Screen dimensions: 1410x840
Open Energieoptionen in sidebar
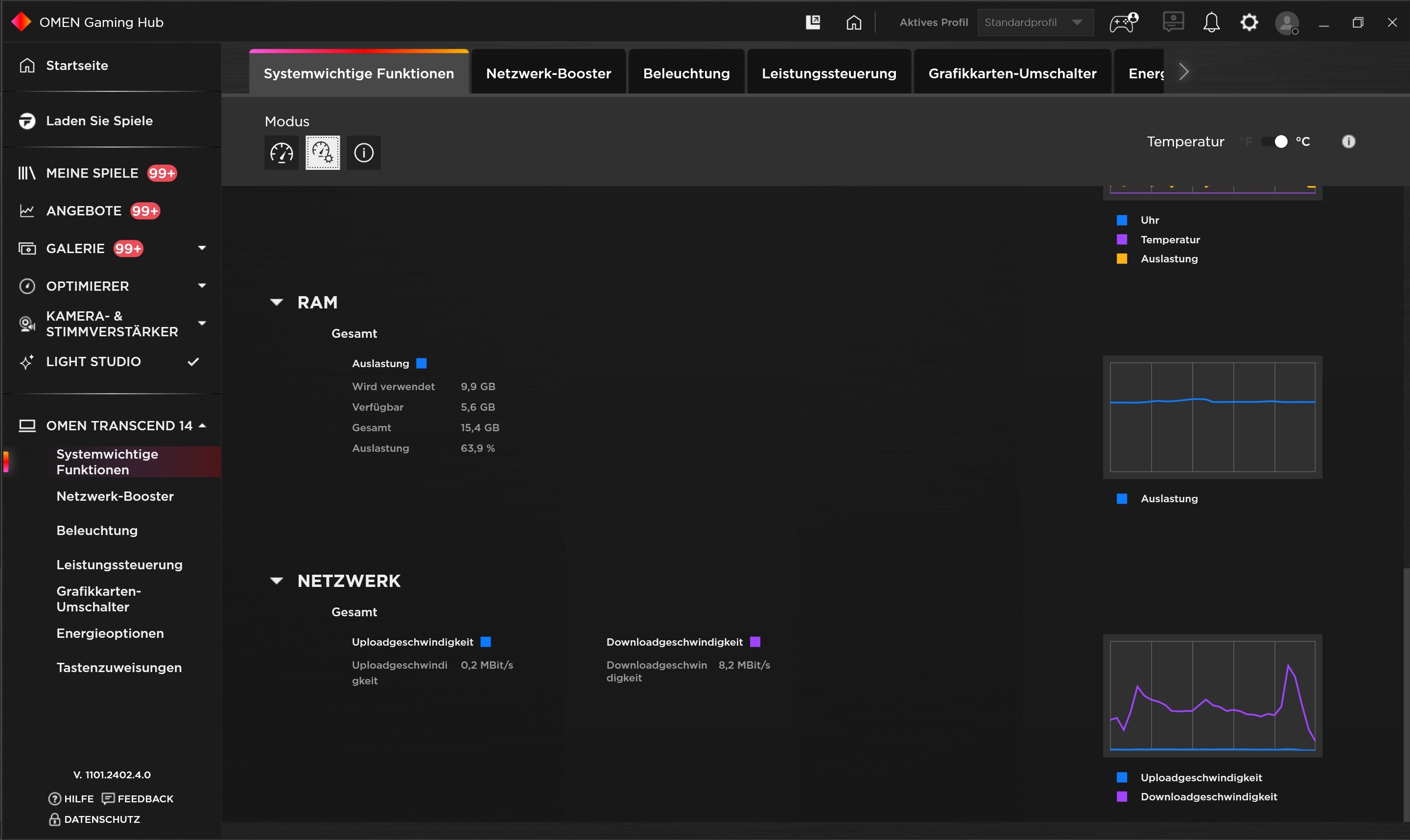pyautogui.click(x=110, y=633)
